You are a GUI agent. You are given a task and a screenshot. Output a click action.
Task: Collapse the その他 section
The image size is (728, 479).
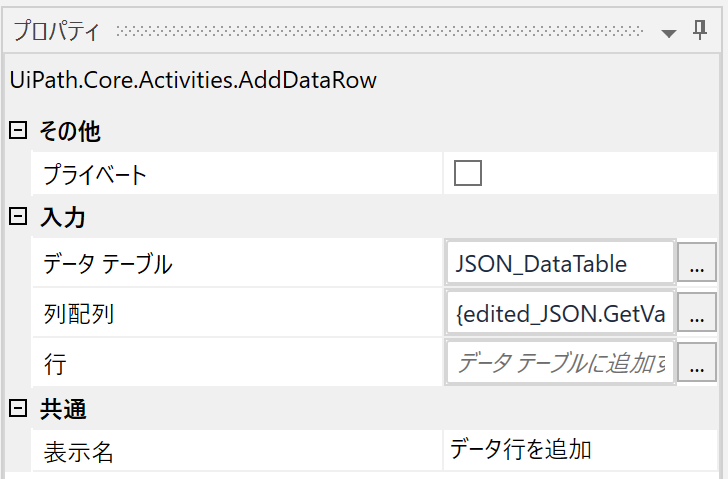[18, 130]
